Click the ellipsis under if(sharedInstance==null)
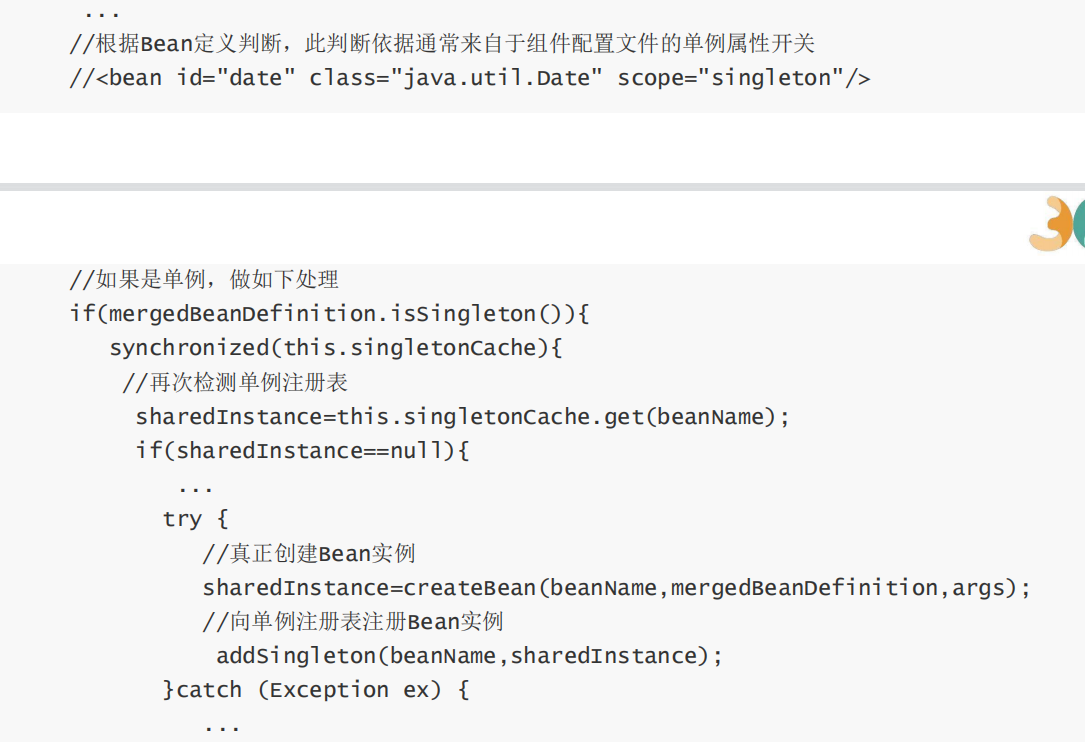This screenshot has height=742, width=1085. (x=195, y=488)
